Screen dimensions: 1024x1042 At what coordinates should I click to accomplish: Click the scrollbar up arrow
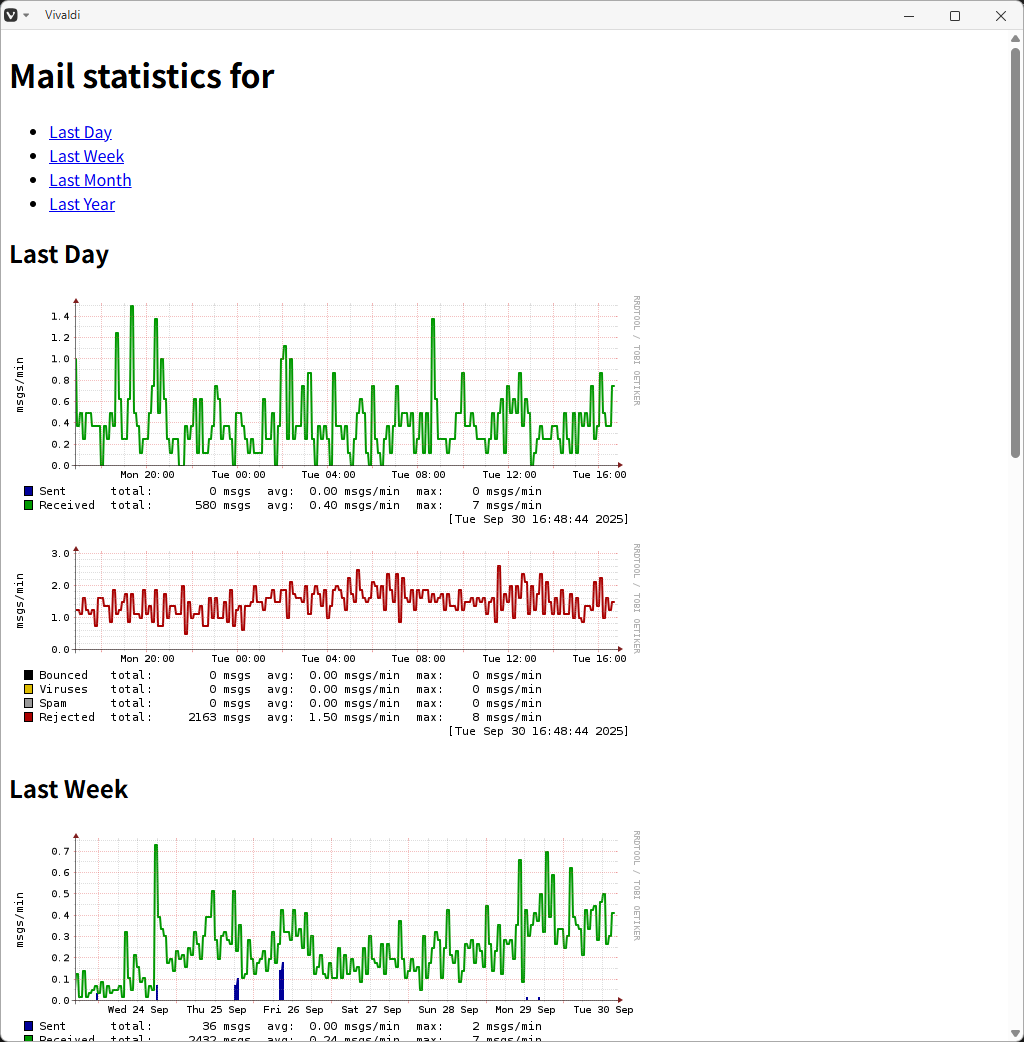click(1015, 39)
